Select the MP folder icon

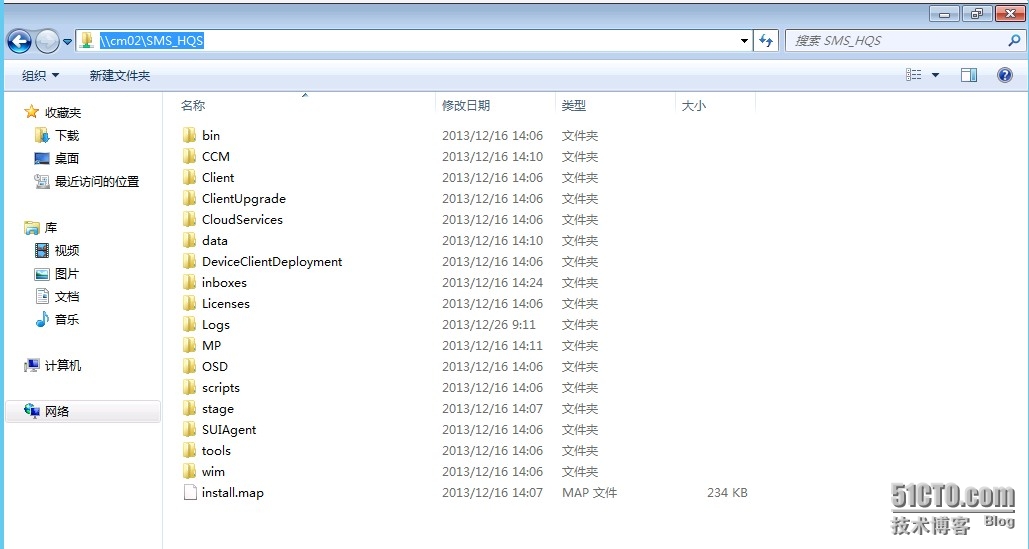coord(189,345)
